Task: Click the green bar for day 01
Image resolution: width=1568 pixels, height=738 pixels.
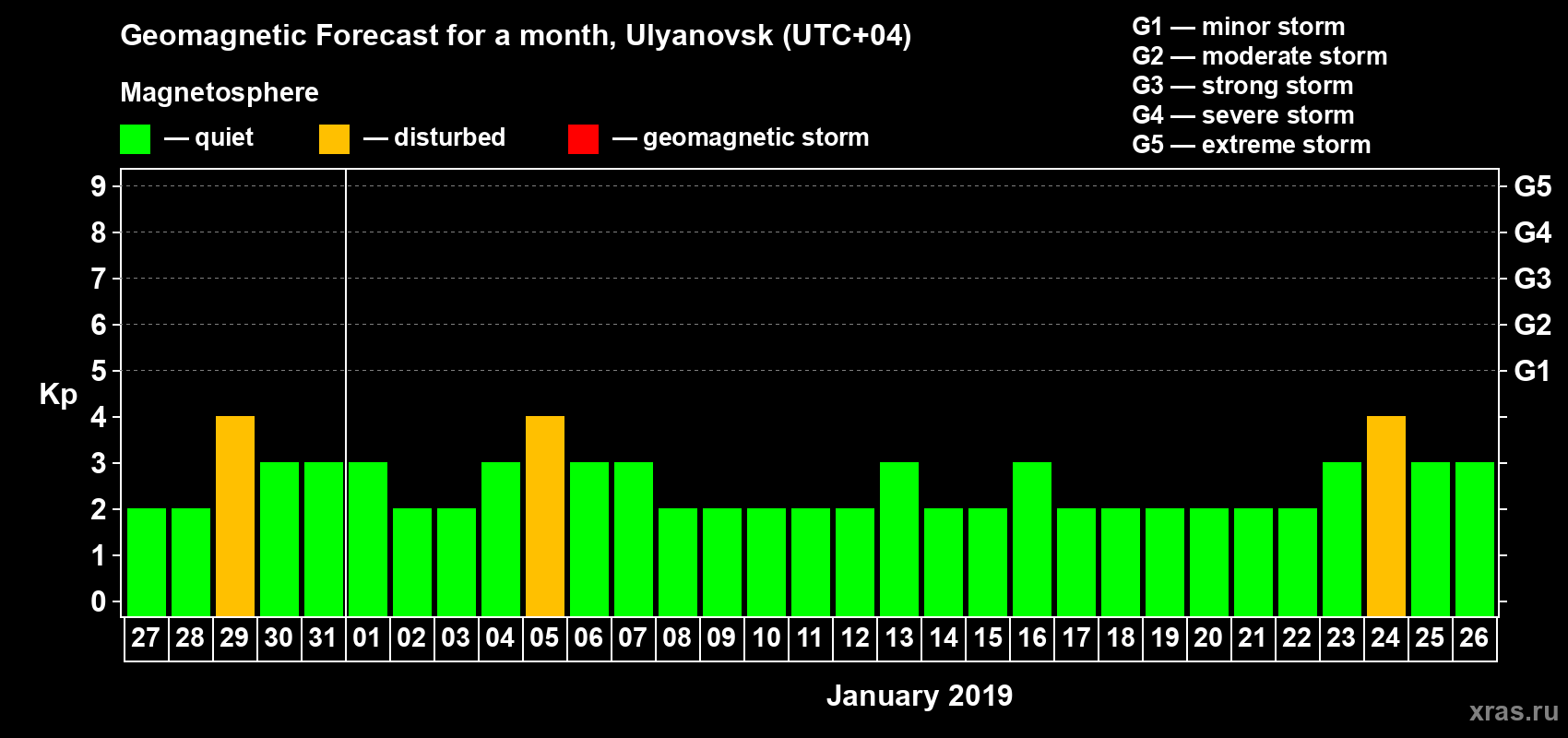Action: (x=368, y=540)
